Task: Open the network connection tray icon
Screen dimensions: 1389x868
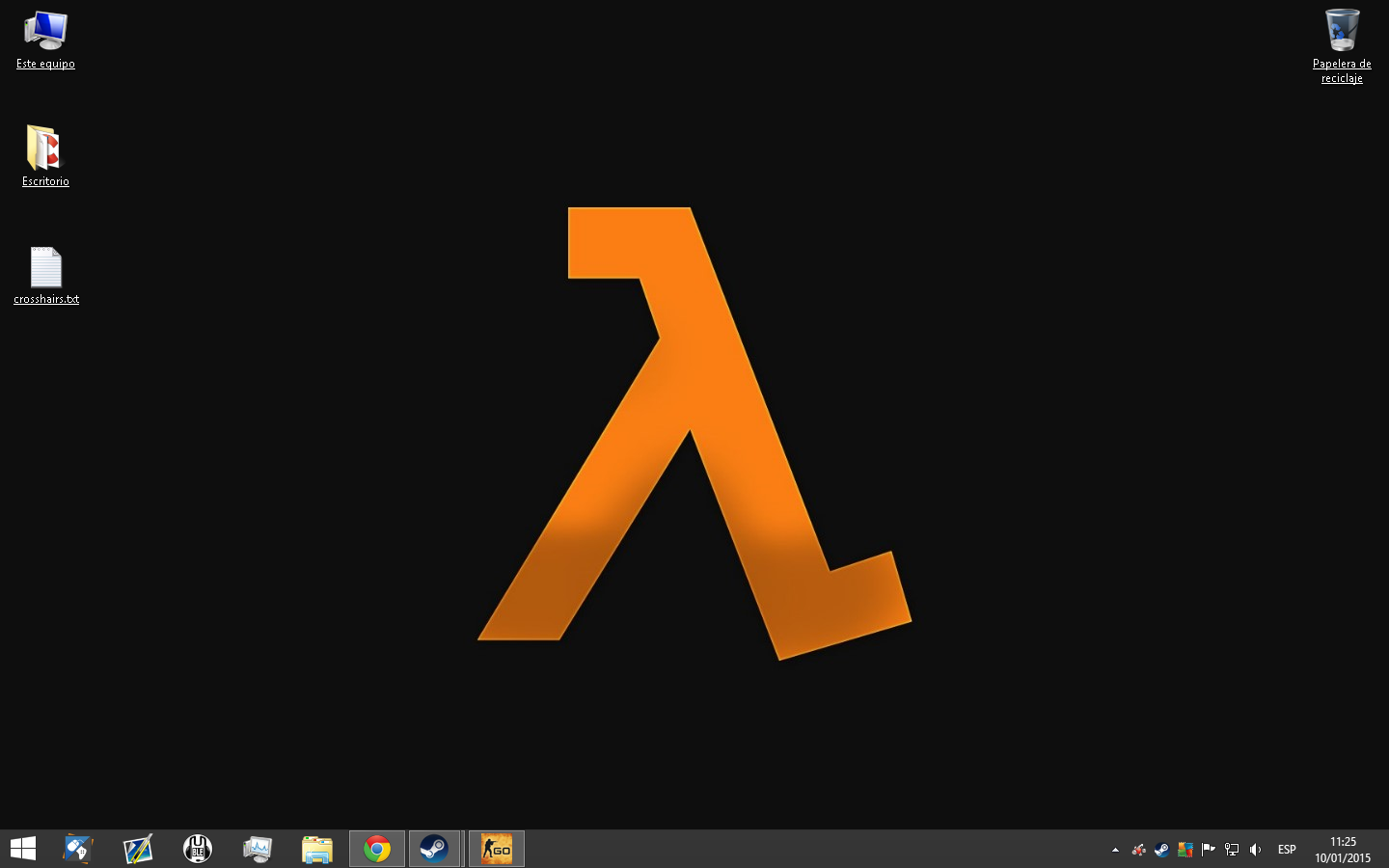Action: coord(1232,850)
